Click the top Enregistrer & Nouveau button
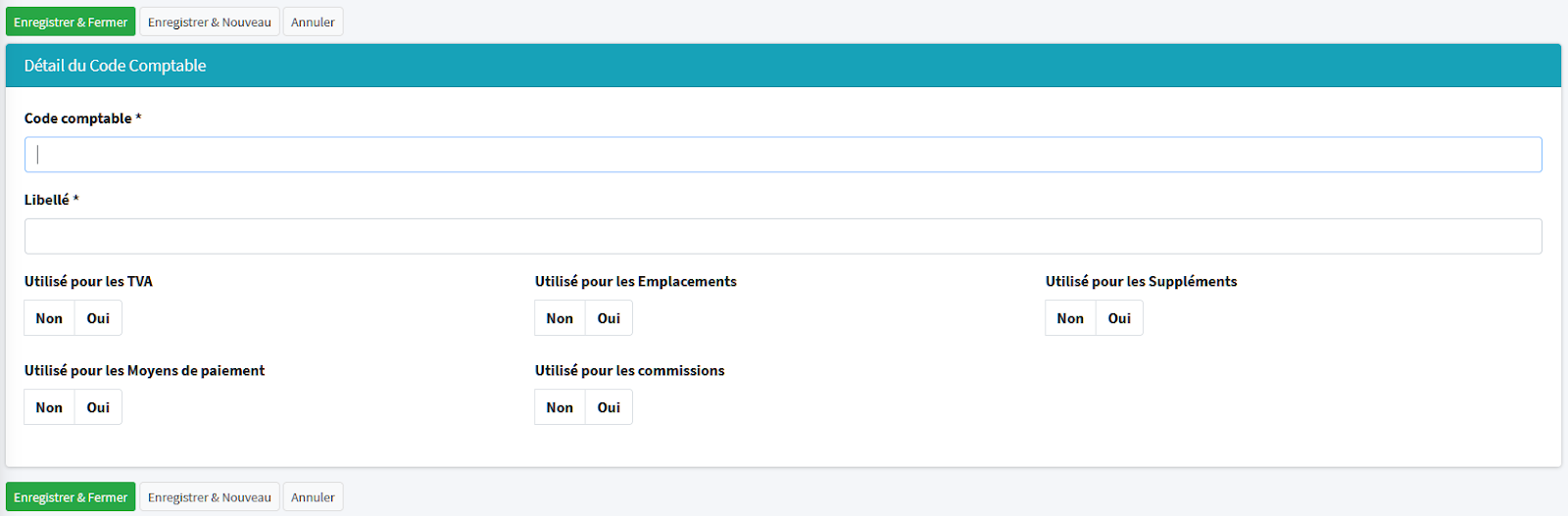The height and width of the screenshot is (516, 1568). point(209,22)
